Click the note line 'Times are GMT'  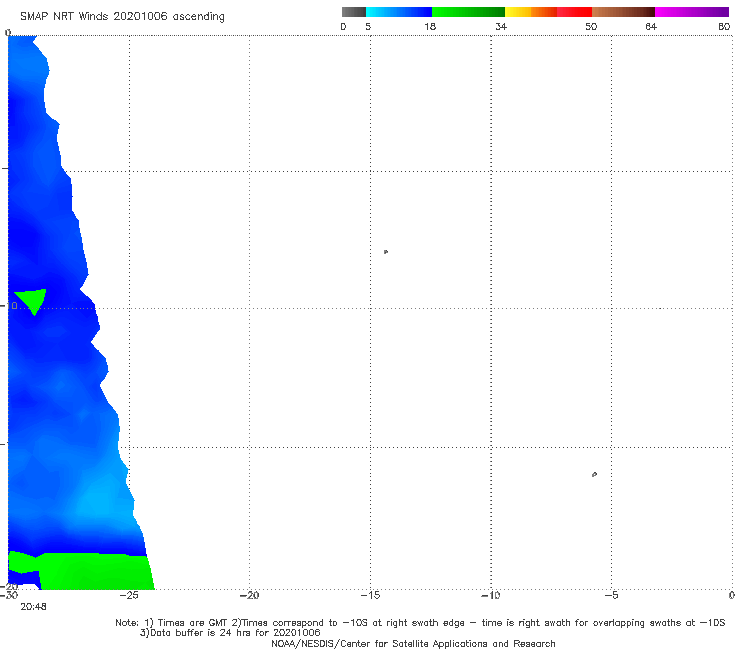(x=191, y=623)
